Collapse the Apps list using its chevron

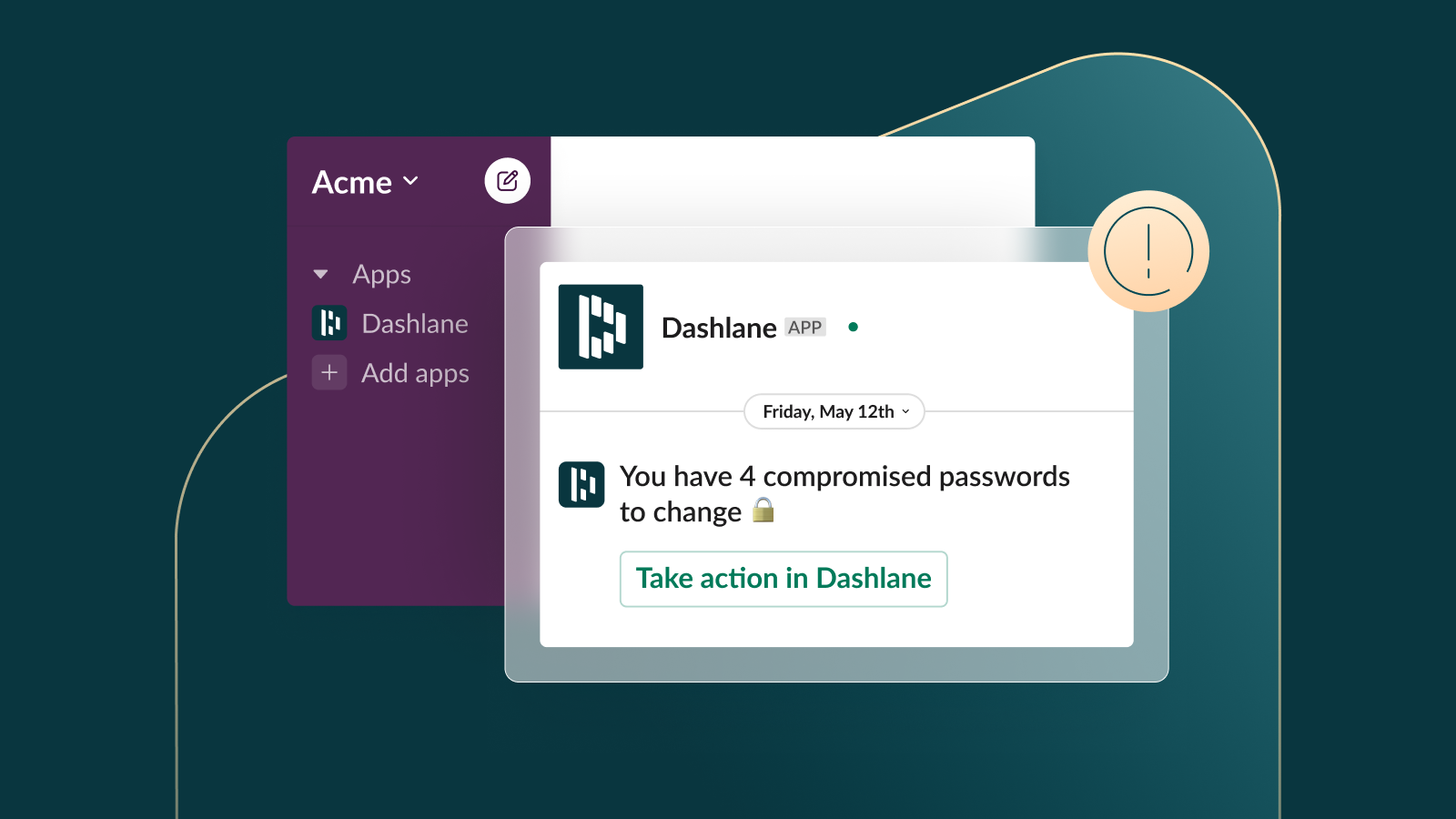click(320, 273)
